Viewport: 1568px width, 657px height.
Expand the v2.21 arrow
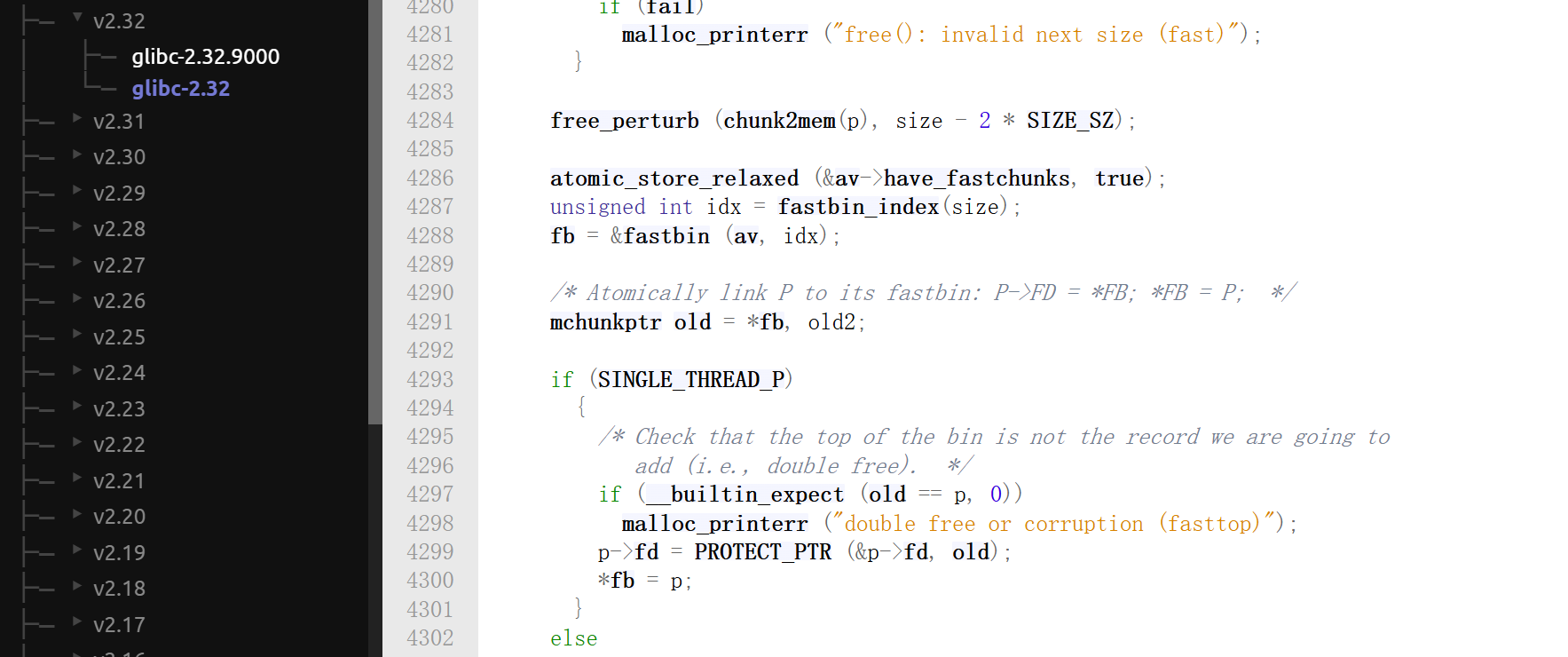(x=77, y=478)
